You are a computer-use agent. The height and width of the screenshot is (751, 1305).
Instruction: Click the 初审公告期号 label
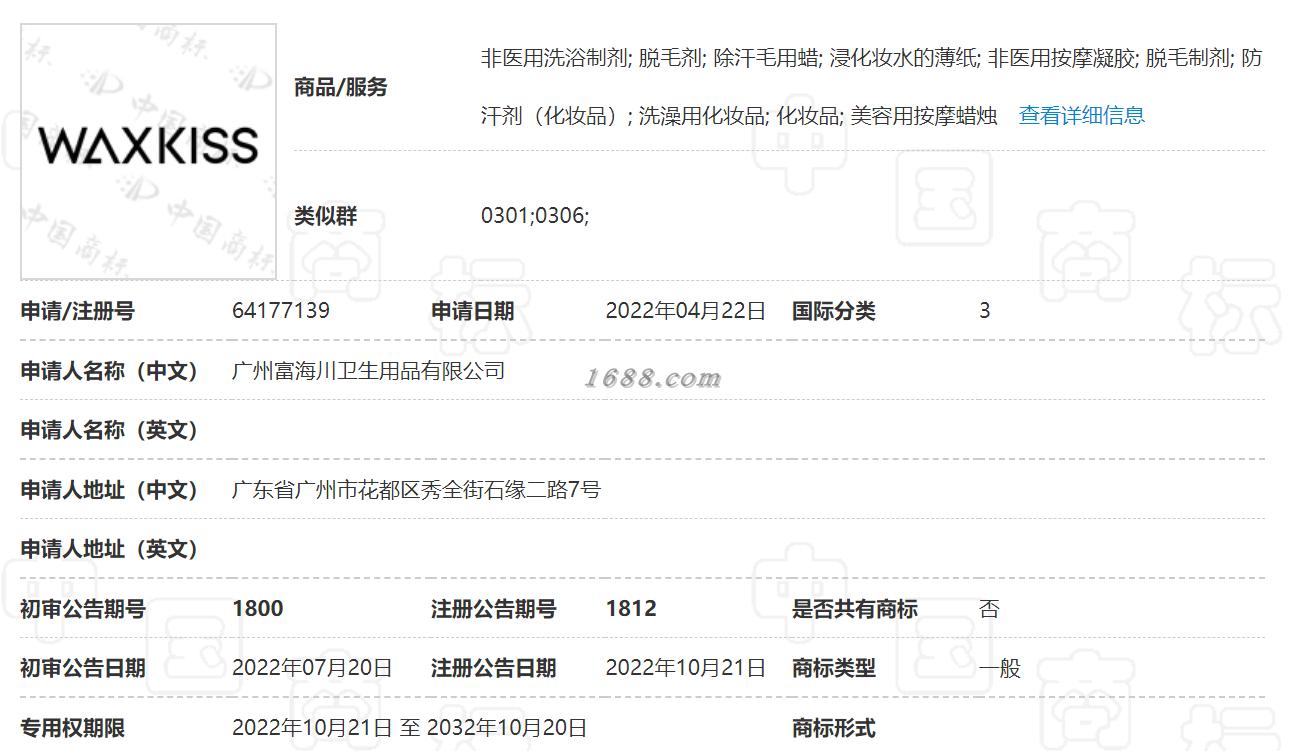(83, 609)
